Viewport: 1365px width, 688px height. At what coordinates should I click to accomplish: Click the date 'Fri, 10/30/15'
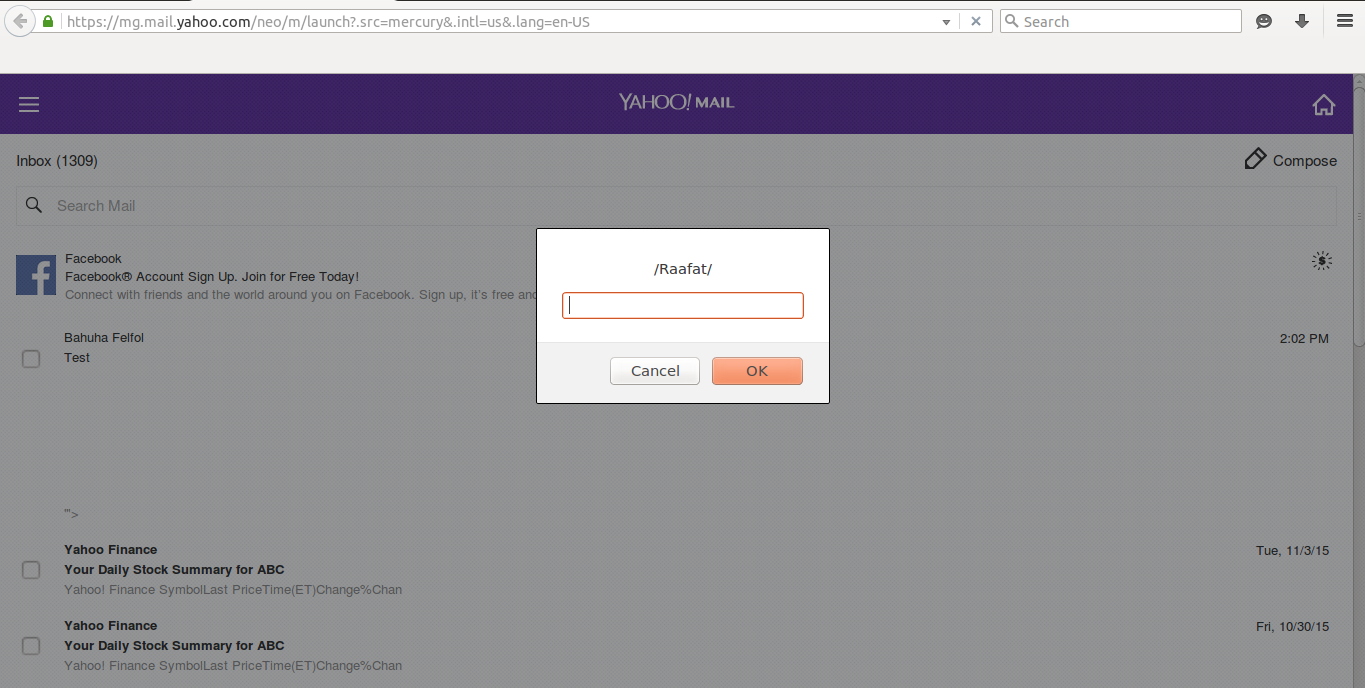click(1293, 627)
